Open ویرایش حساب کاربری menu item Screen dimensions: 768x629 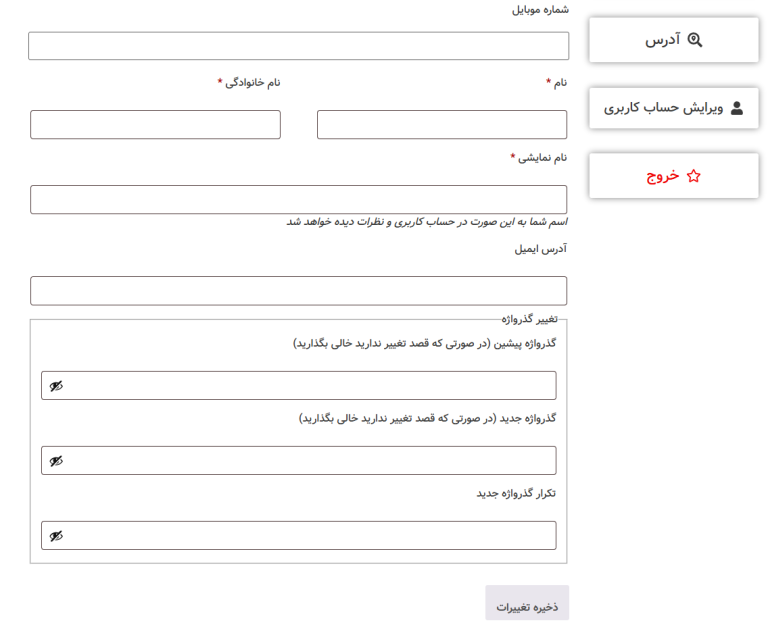674,108
